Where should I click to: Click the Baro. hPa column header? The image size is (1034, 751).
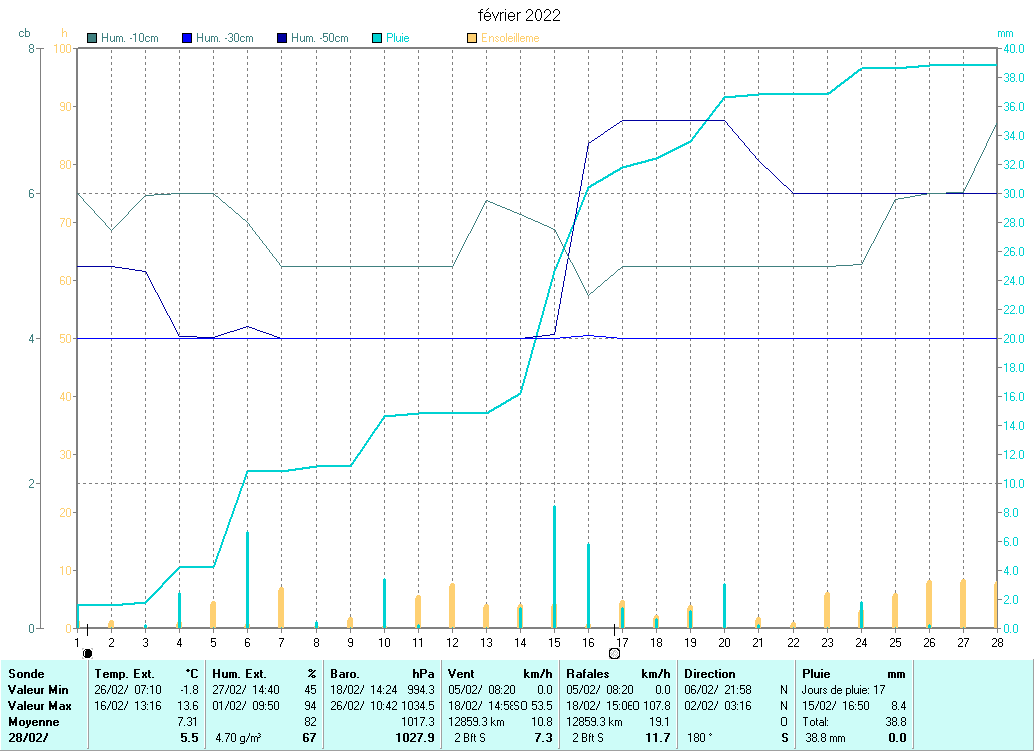(x=385, y=674)
